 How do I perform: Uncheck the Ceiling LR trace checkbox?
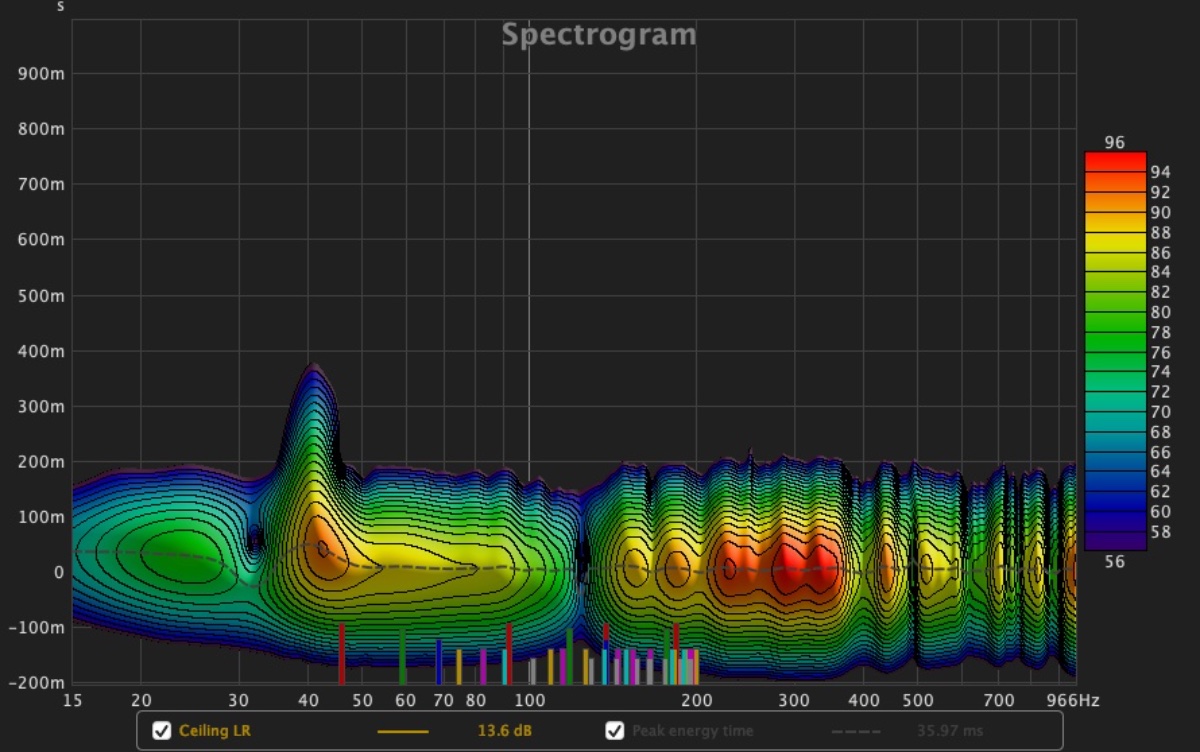[161, 731]
